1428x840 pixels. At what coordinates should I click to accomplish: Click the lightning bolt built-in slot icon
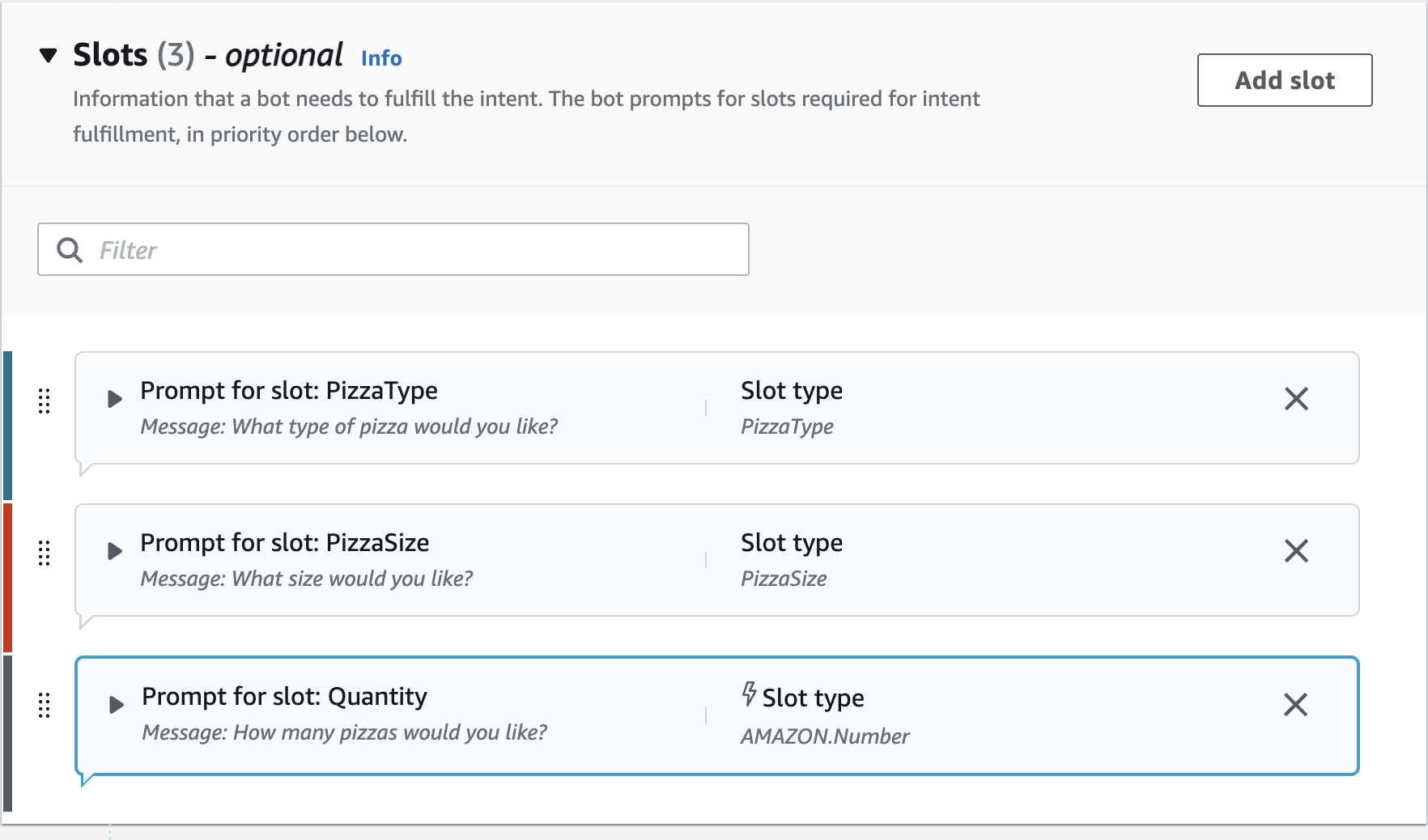point(750,694)
